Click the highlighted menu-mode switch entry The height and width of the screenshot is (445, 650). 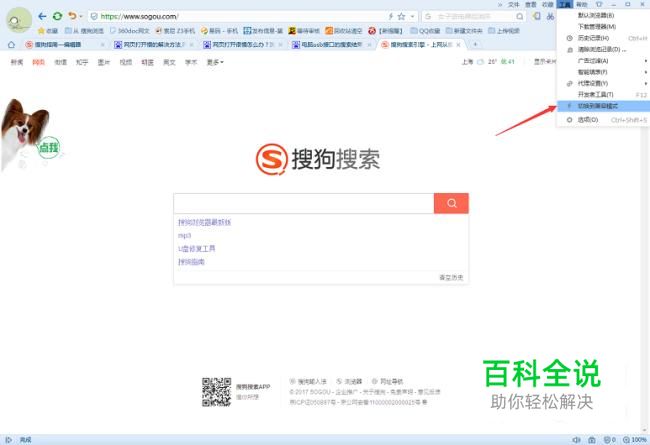point(603,106)
